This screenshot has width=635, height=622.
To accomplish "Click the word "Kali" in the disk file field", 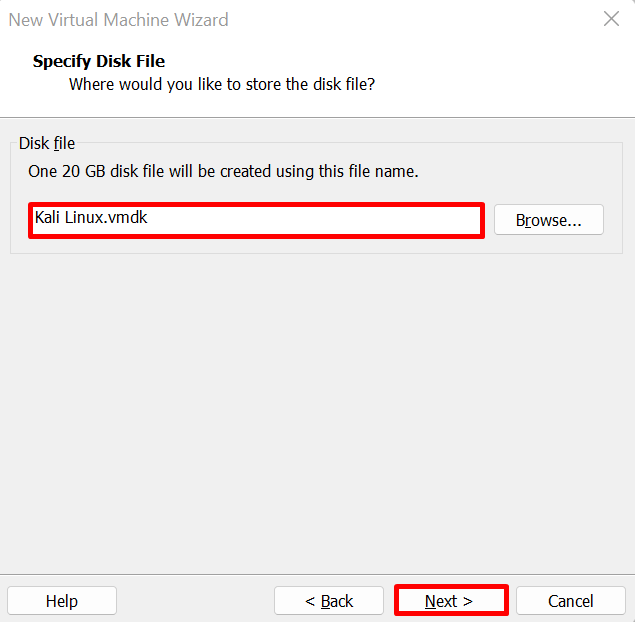I will (47, 217).
